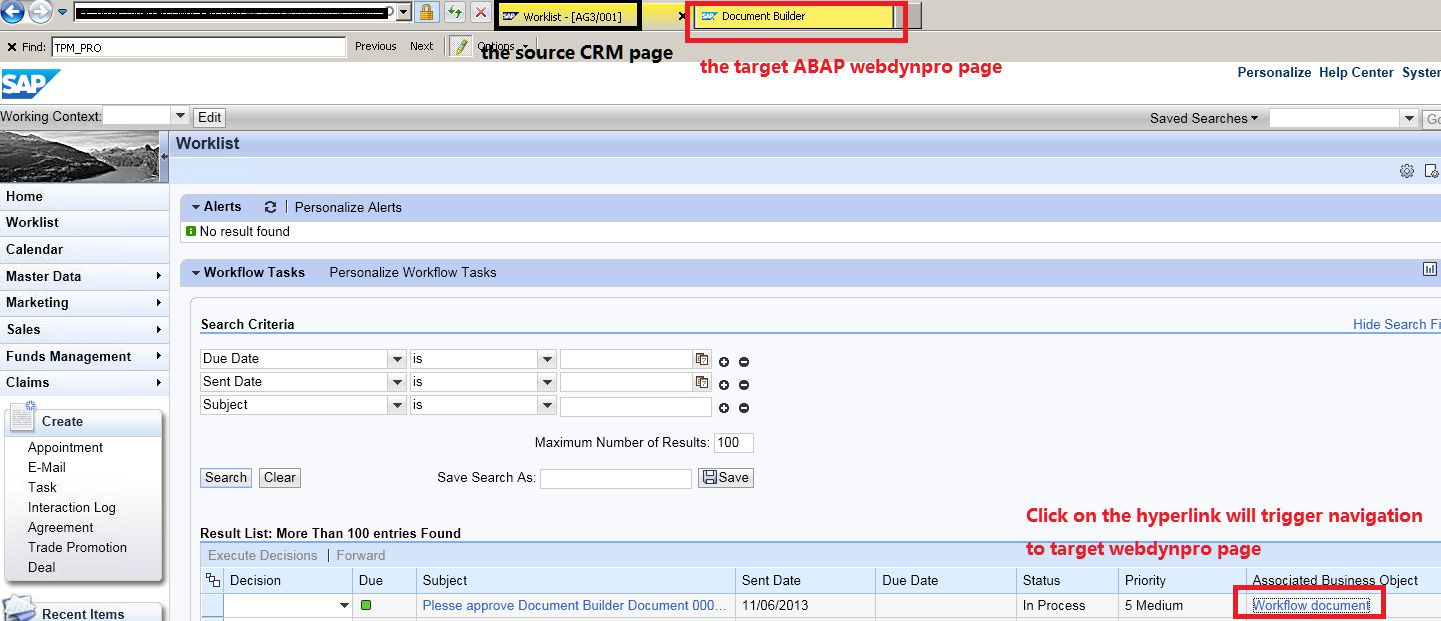1441x621 pixels.
Task: Click the Maximum Number of Results field
Action: tap(734, 443)
